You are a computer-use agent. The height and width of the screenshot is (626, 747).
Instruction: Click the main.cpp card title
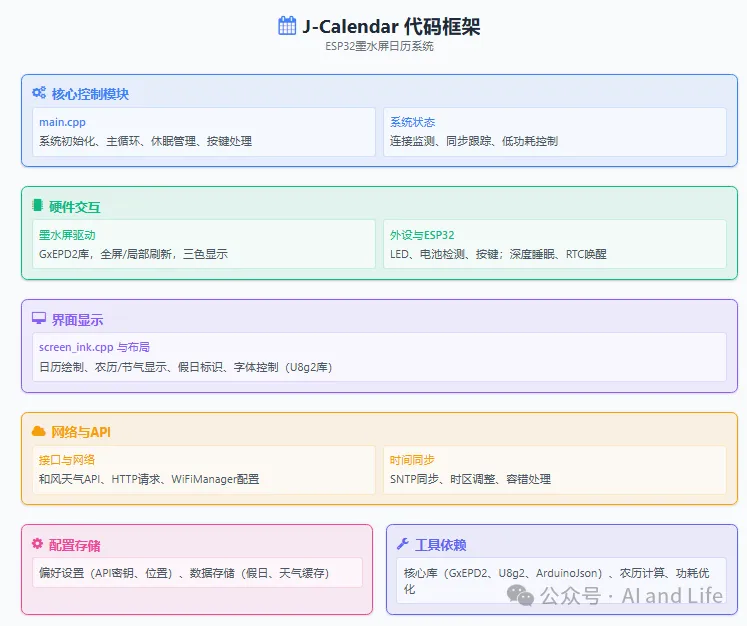[62, 122]
